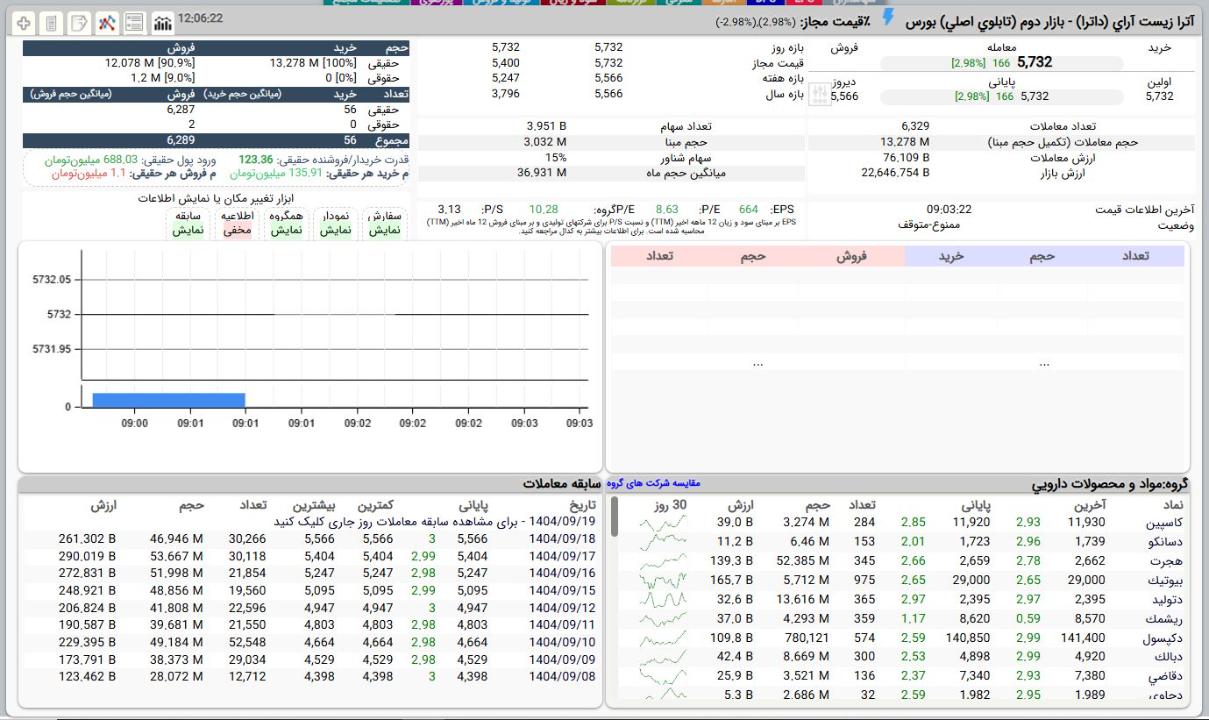Open the list view icon in toolbar
Image resolution: width=1209 pixels, height=720 pixels.
133,22
